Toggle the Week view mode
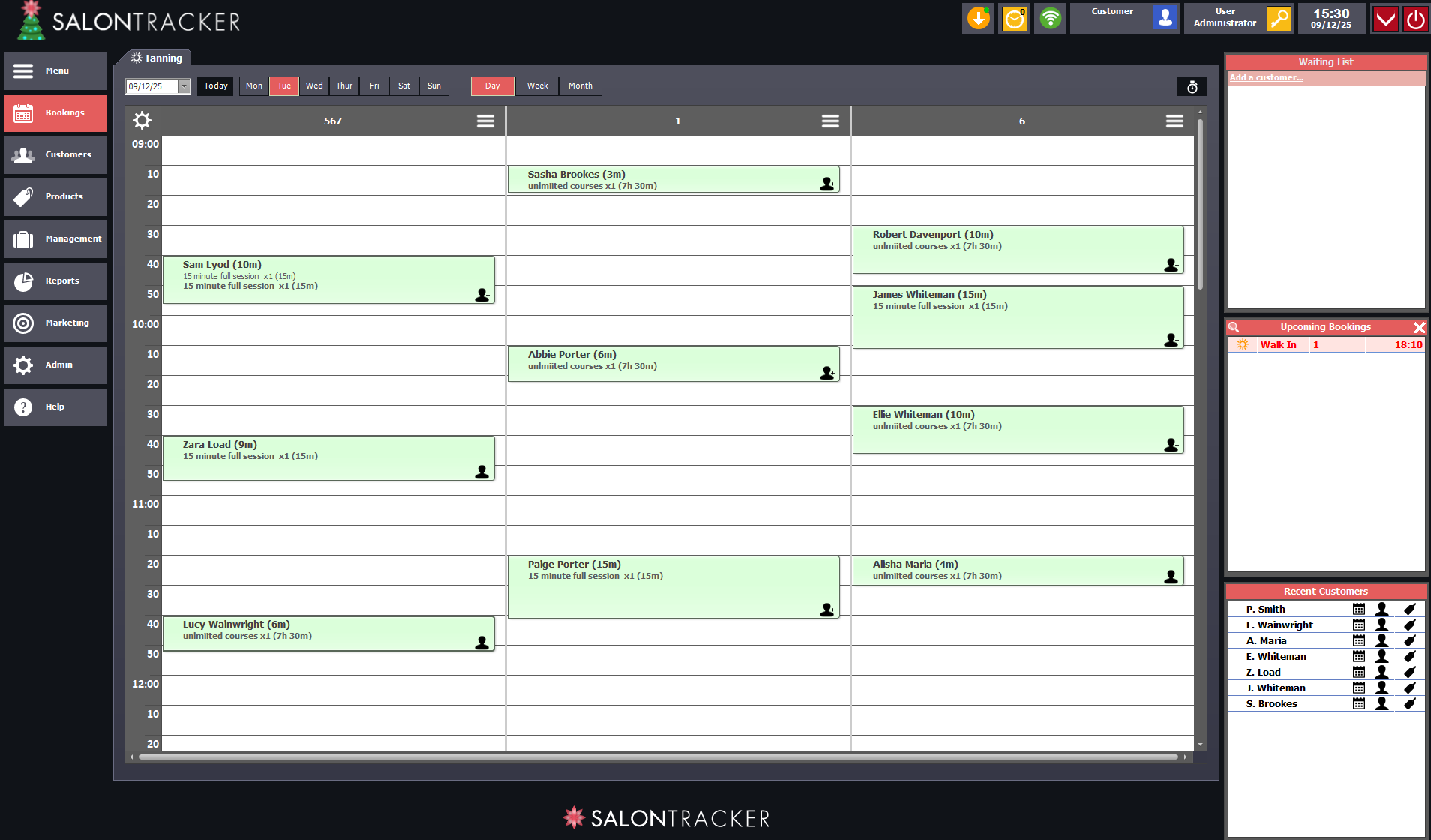Screen dimensions: 1431x840 [x=536, y=85]
